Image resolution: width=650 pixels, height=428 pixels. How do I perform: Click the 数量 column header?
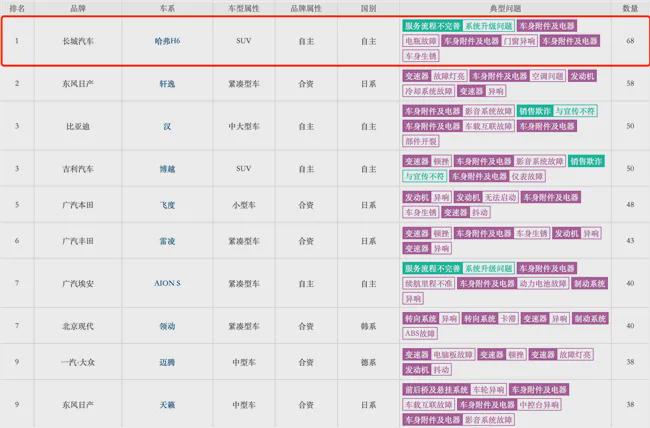click(x=630, y=8)
